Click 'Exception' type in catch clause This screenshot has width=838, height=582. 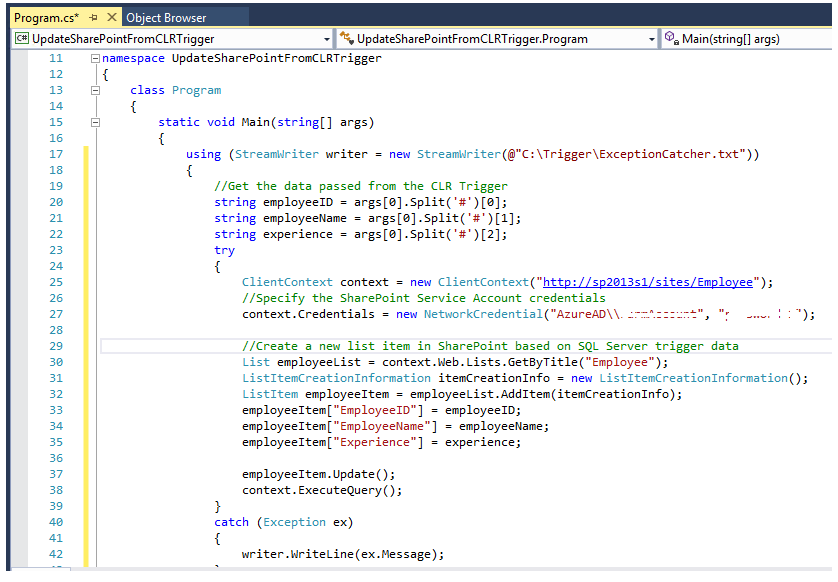pyautogui.click(x=294, y=522)
